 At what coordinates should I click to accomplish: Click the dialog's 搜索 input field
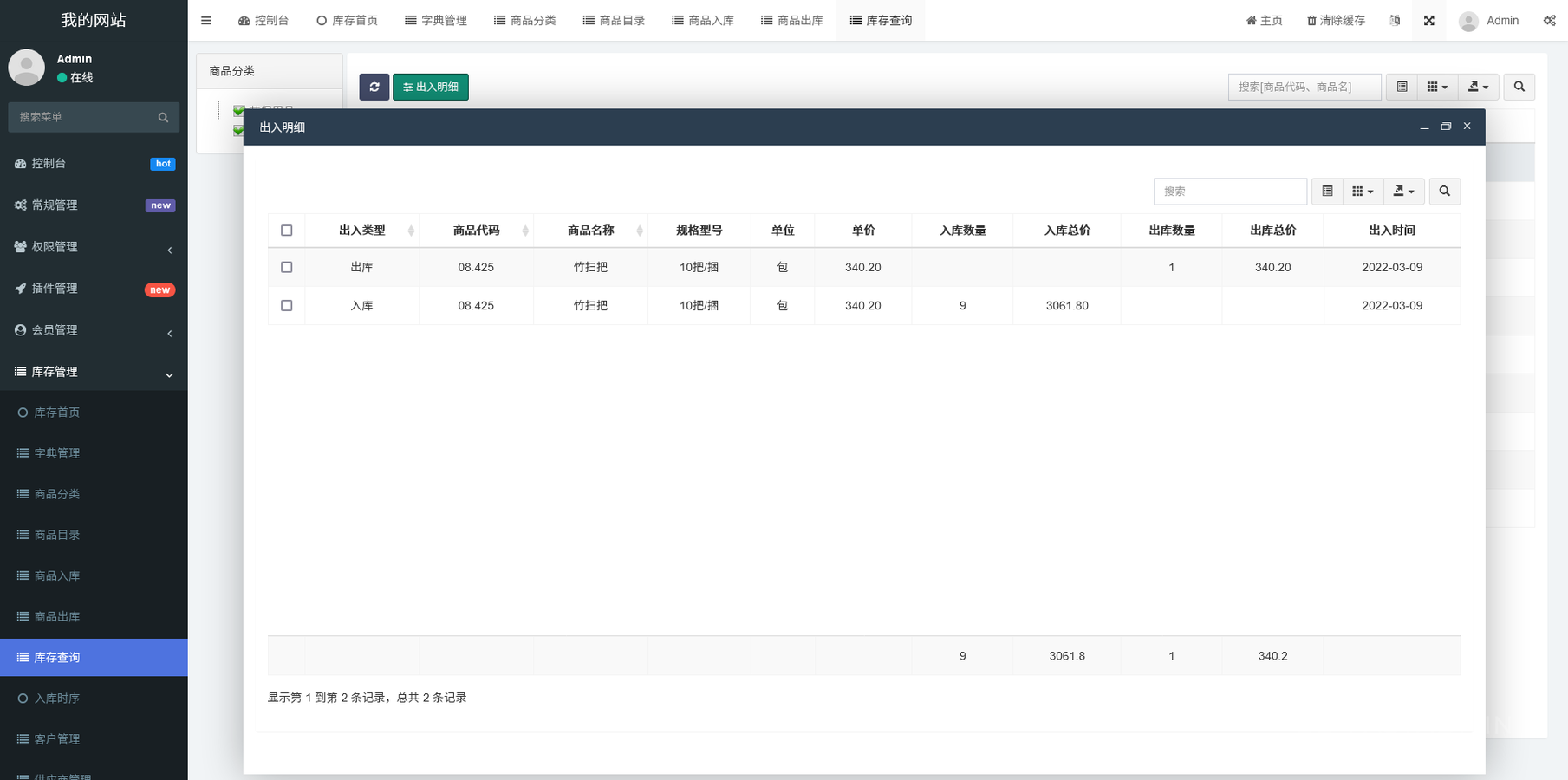coord(1230,192)
